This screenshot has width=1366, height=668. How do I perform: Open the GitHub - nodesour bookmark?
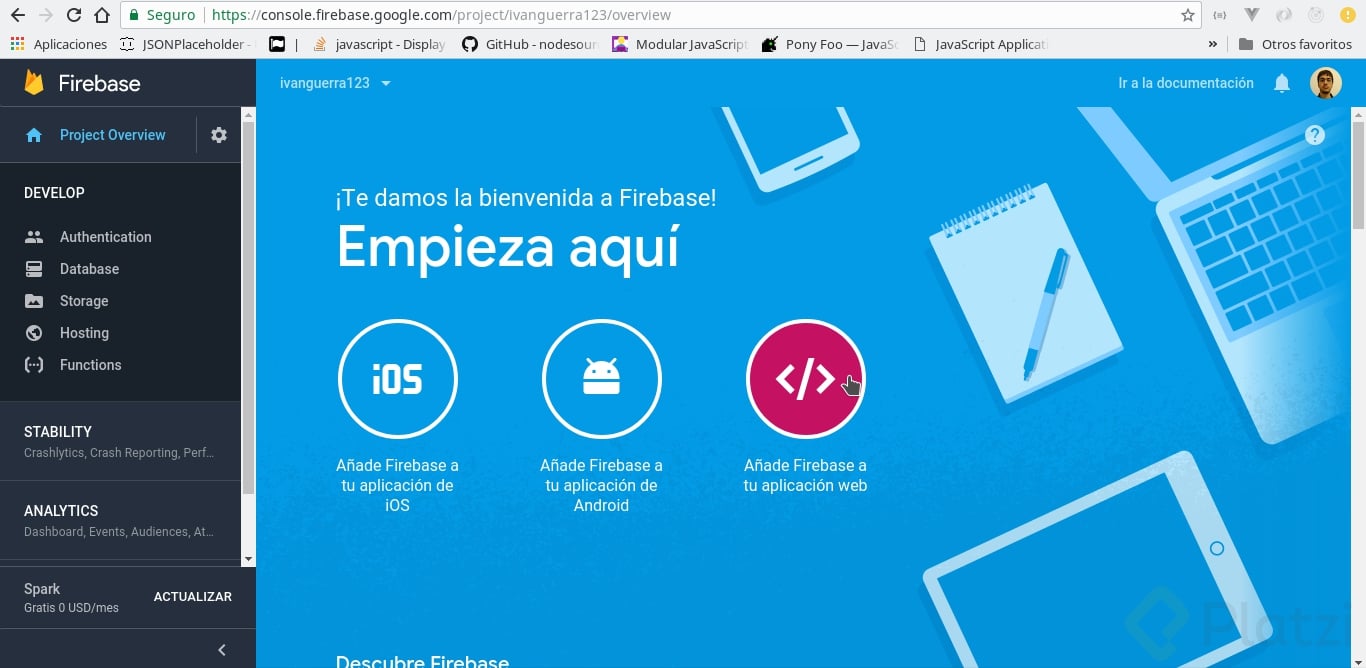(x=530, y=44)
